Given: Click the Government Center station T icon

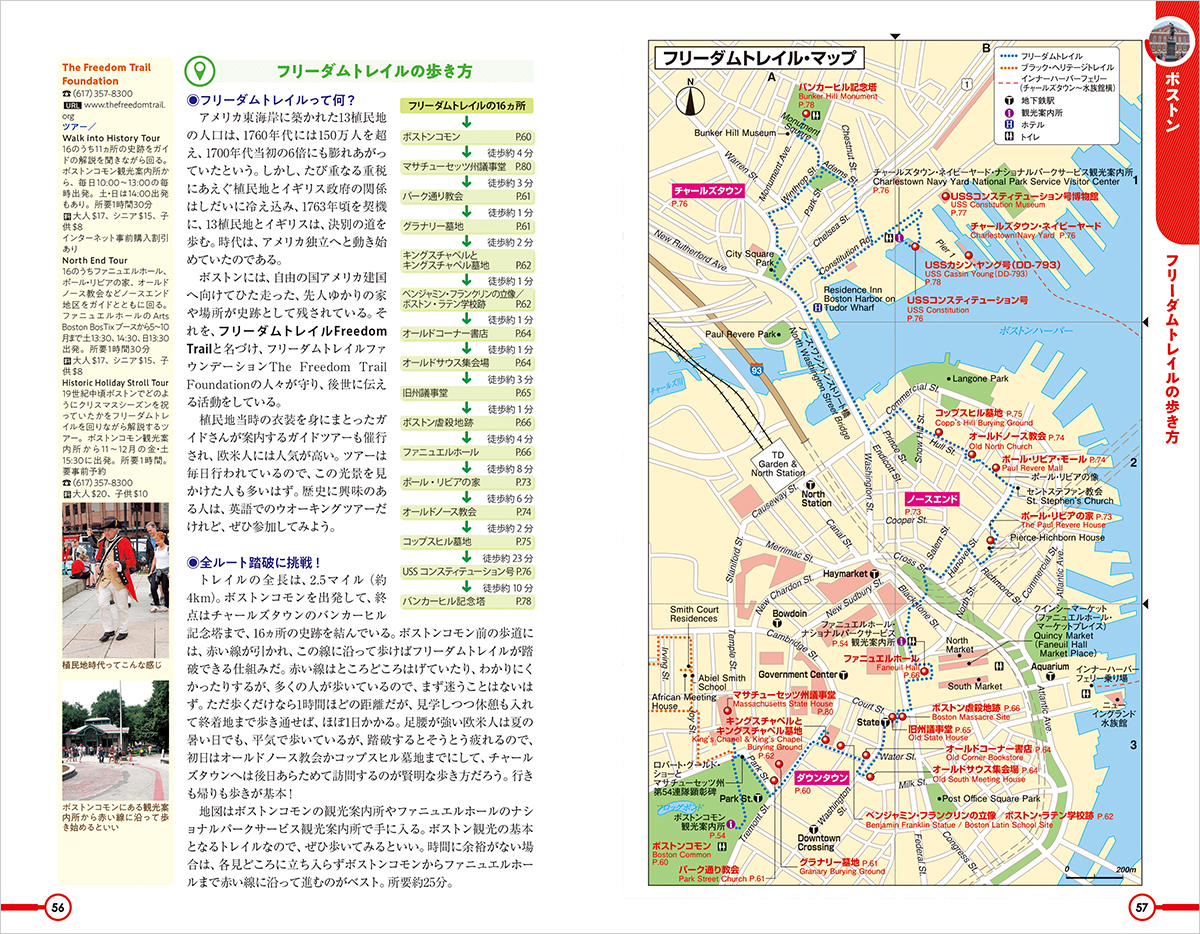Looking at the screenshot, I should (x=844, y=675).
